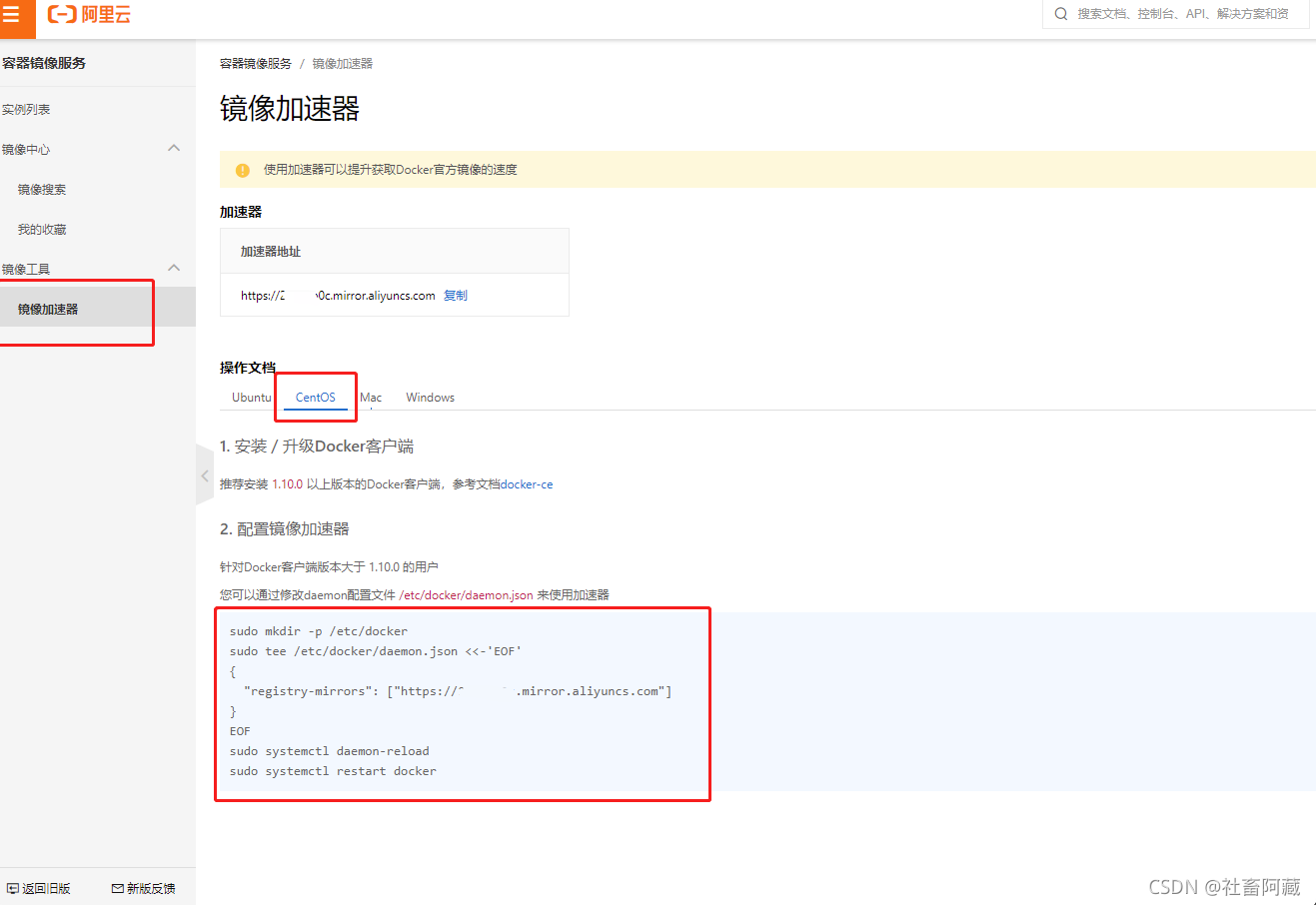Switch to the CentOS tab

coord(316,398)
